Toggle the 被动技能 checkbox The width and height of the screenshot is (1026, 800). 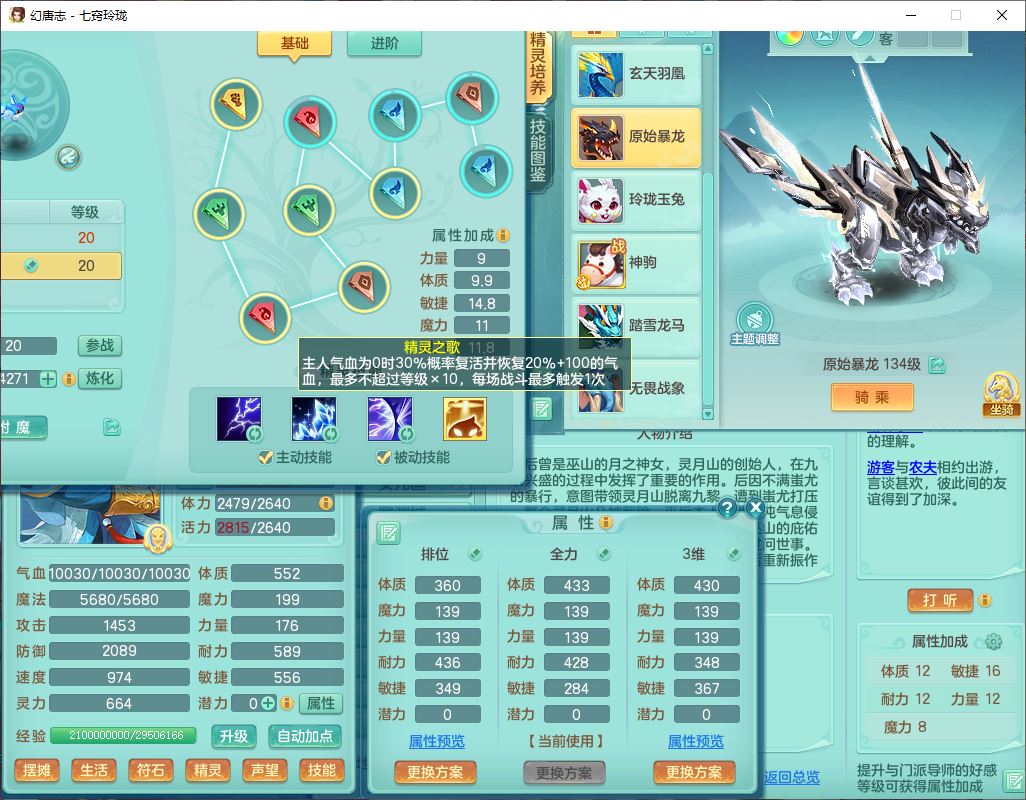(383, 457)
